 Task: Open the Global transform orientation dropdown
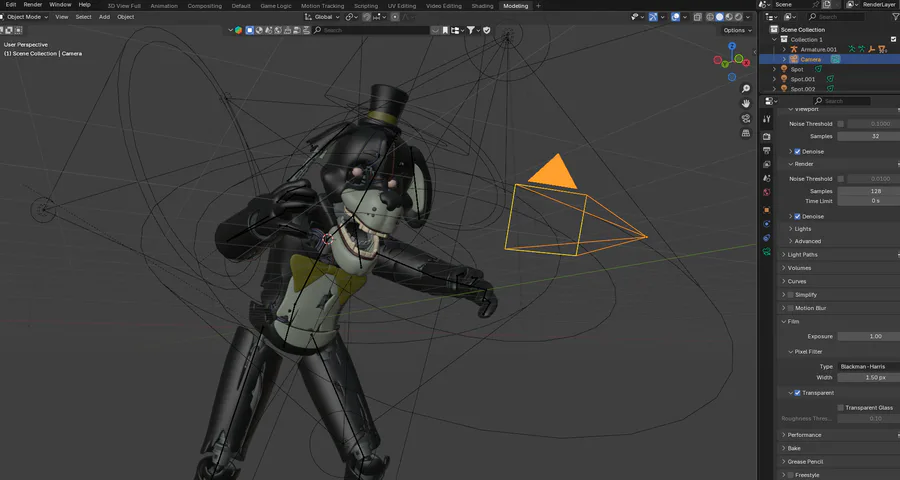pyautogui.click(x=323, y=17)
